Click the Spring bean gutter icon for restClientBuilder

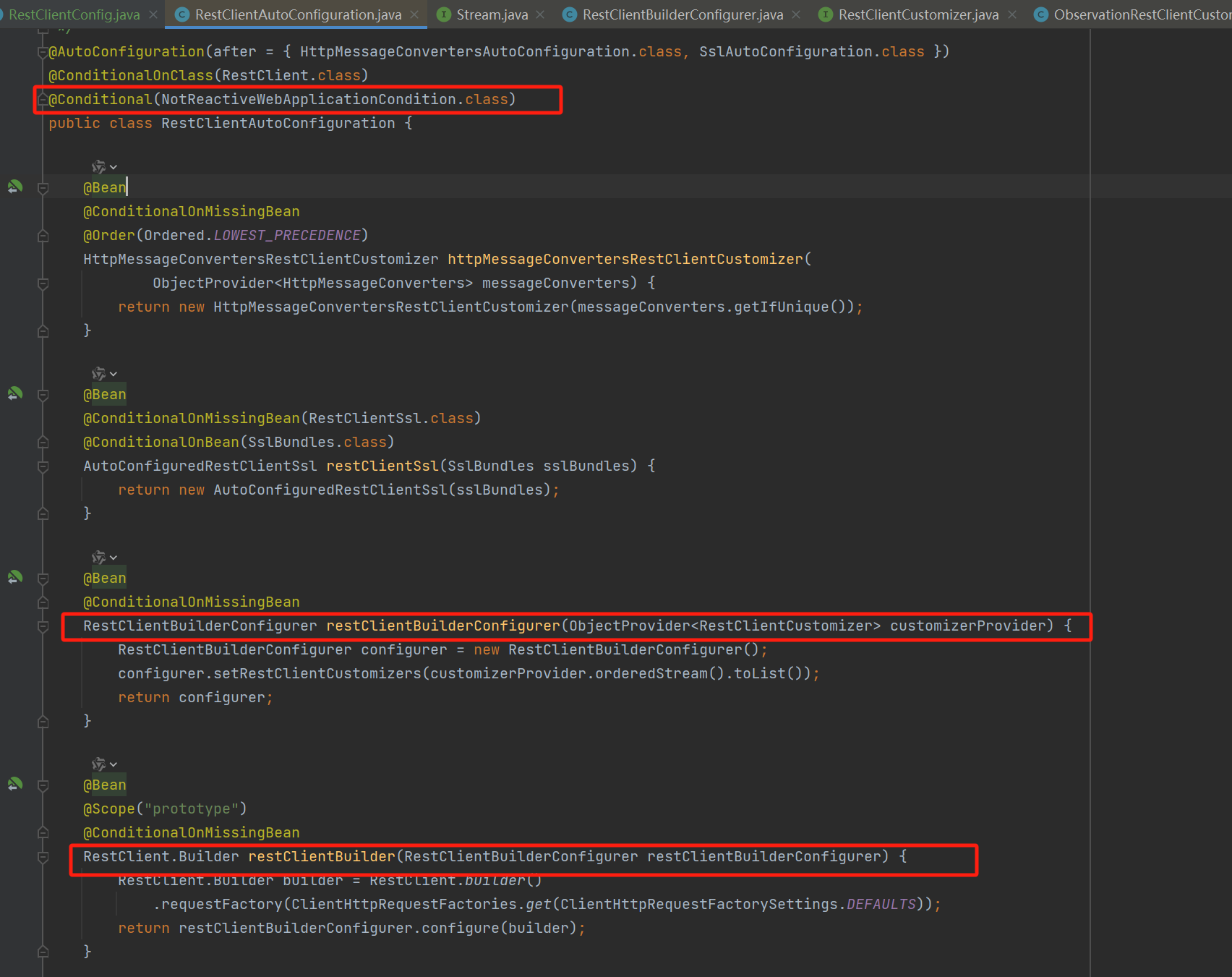(x=14, y=785)
